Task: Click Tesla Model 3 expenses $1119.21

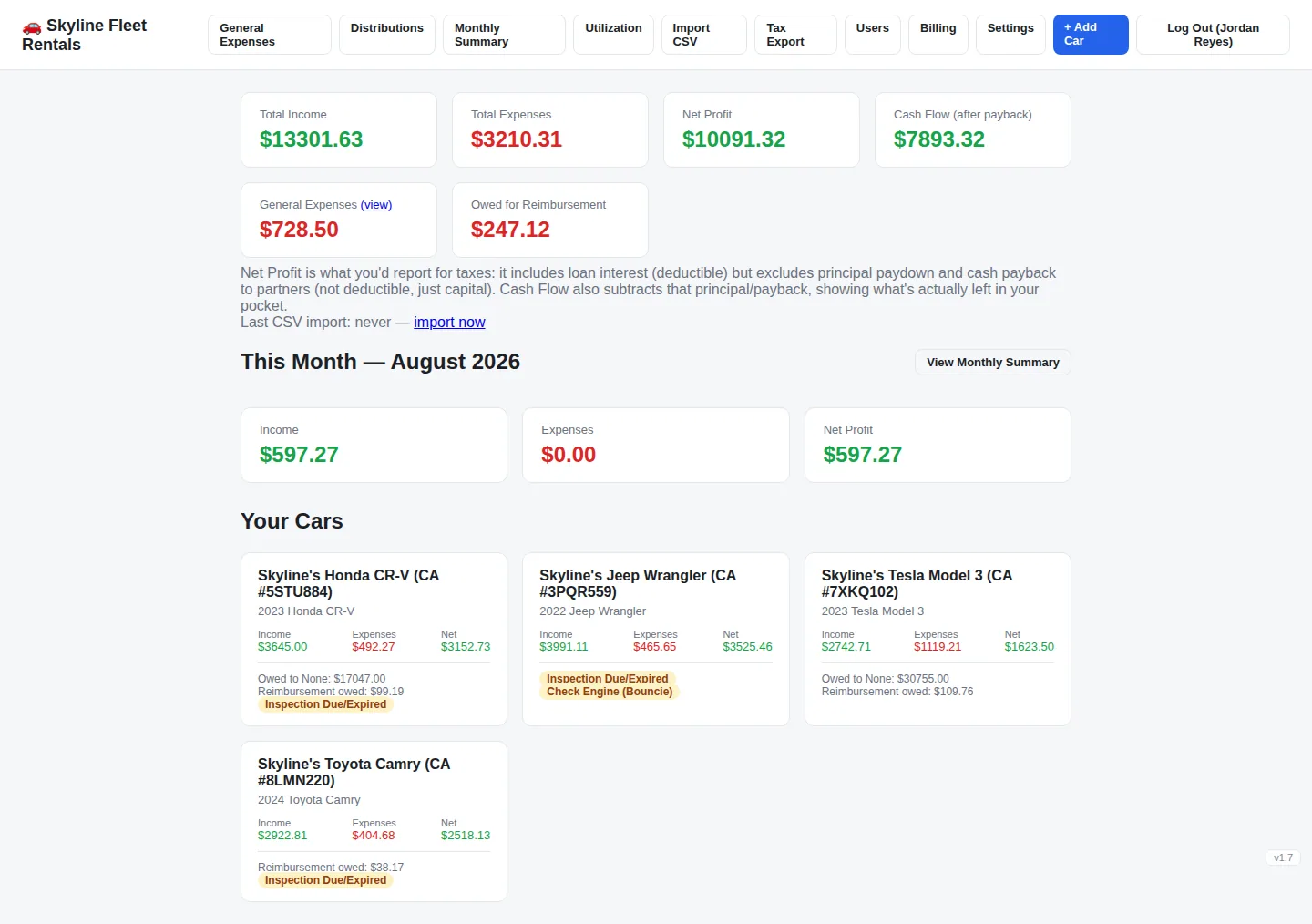Action: coord(938,647)
